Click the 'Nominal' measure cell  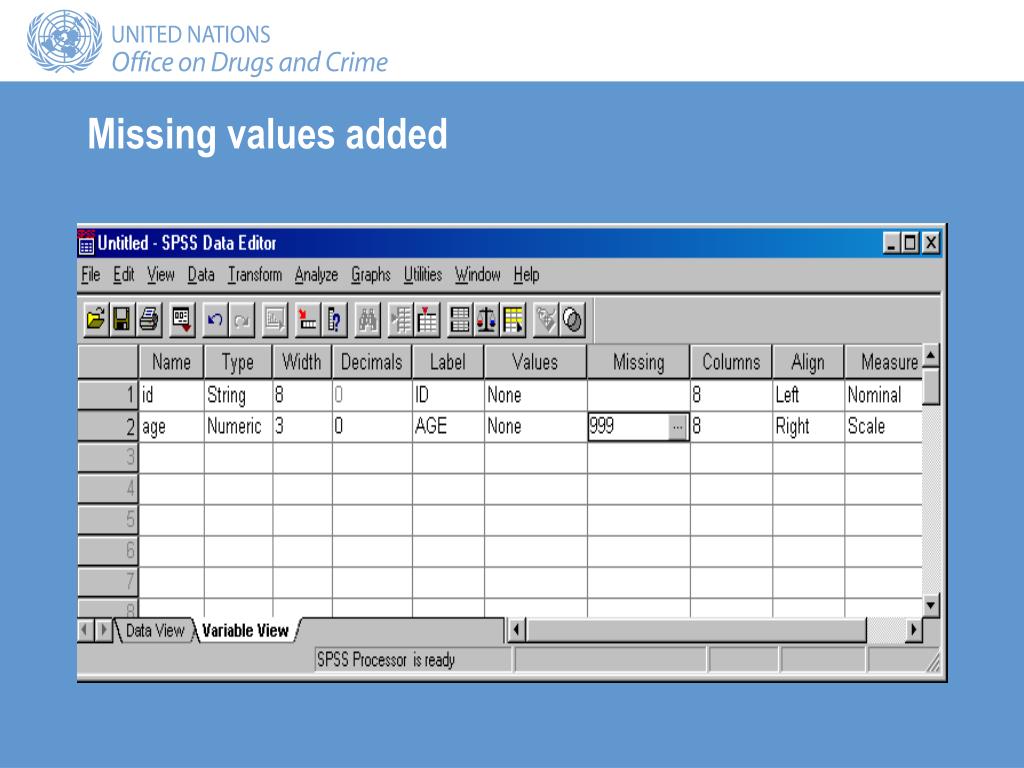point(883,394)
